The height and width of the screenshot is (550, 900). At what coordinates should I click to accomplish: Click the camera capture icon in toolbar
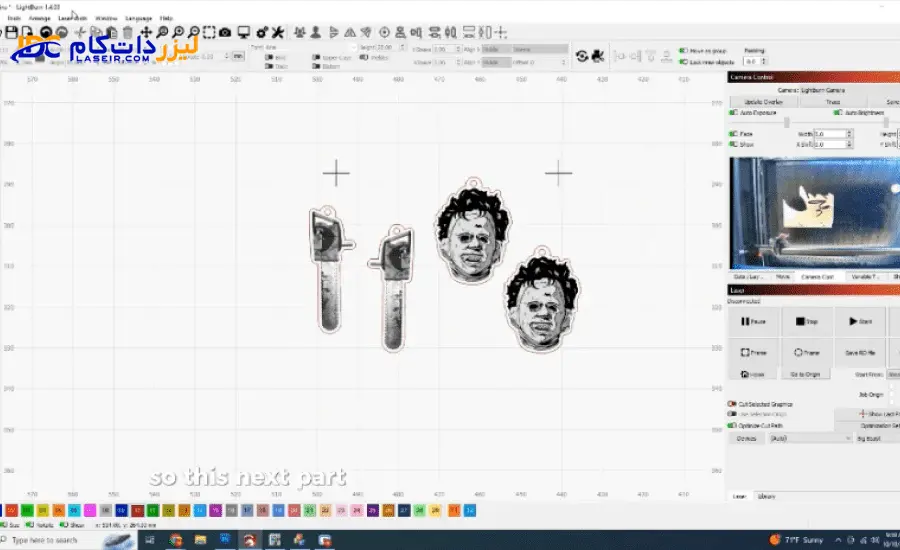(x=226, y=33)
